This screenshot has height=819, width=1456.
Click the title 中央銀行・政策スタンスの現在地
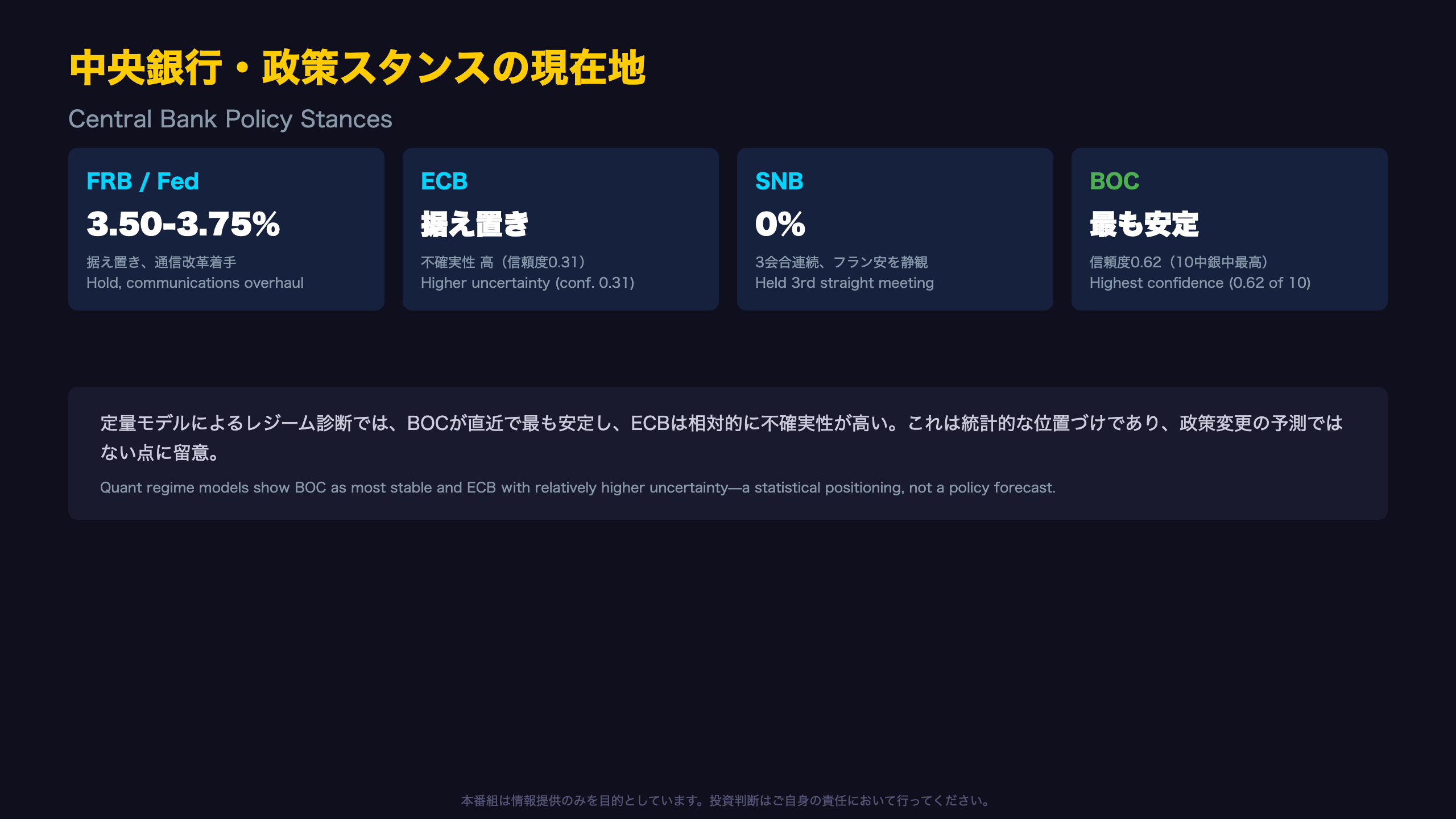[357, 68]
